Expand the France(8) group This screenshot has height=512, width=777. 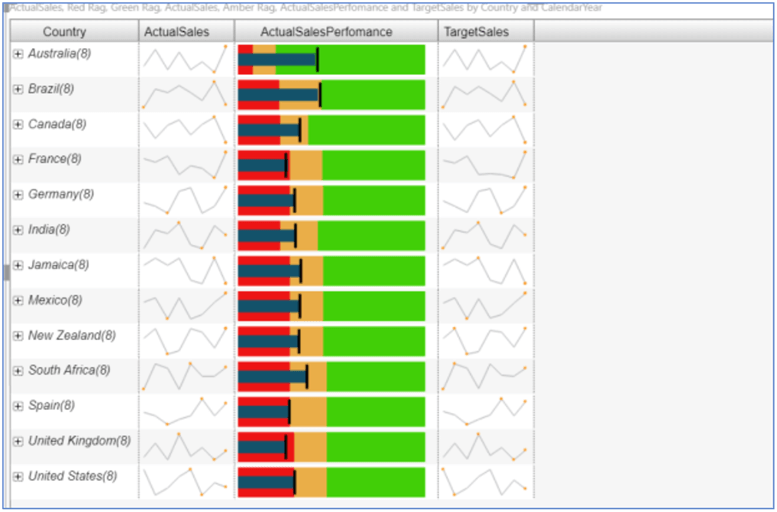pyautogui.click(x=18, y=160)
